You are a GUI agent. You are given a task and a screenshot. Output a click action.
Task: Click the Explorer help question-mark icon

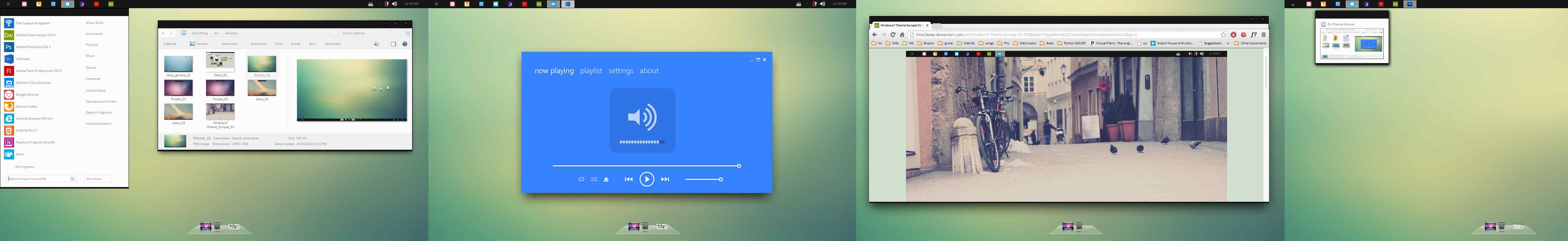tap(405, 44)
